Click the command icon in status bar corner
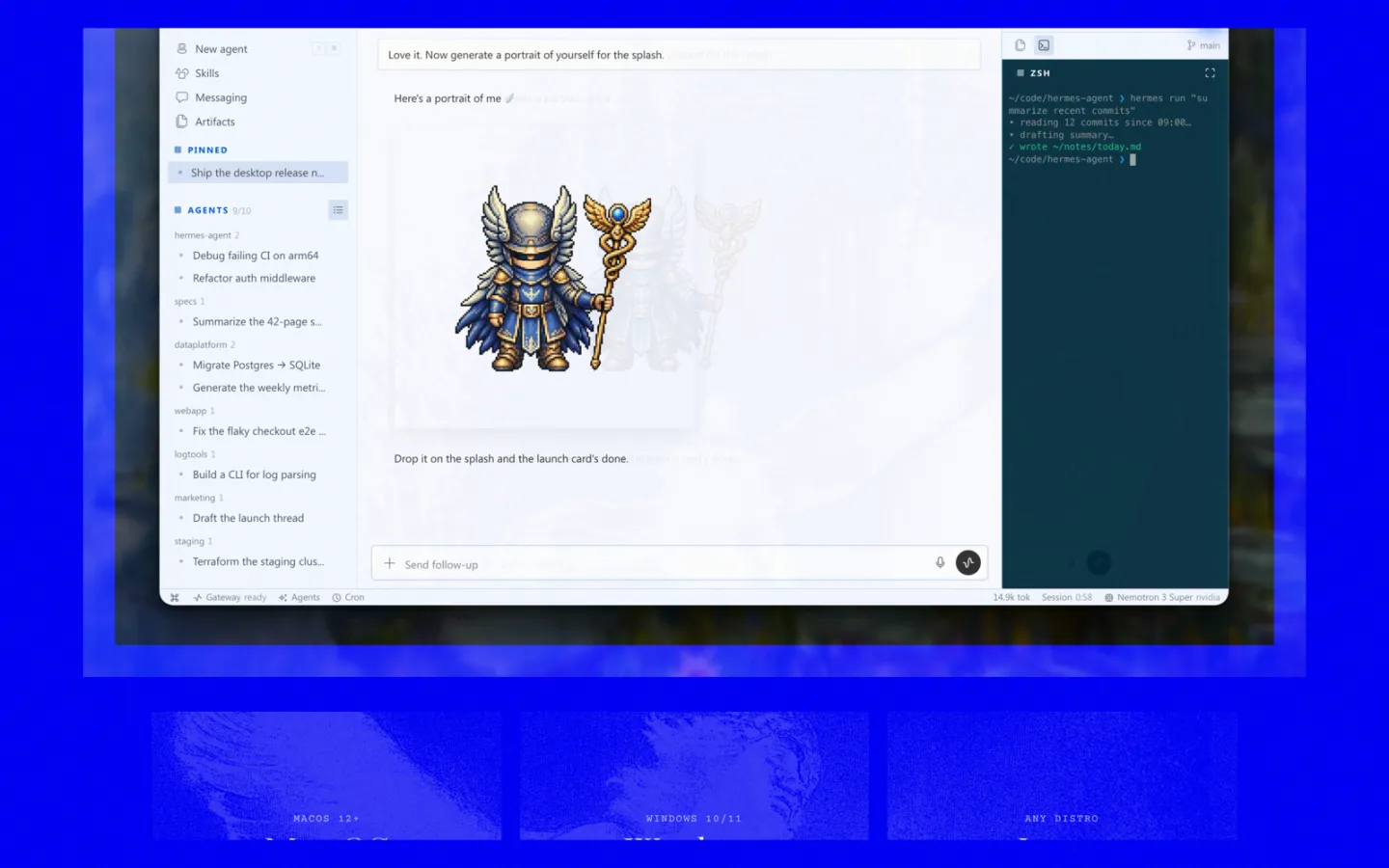This screenshot has width=1389, height=868. point(175,597)
